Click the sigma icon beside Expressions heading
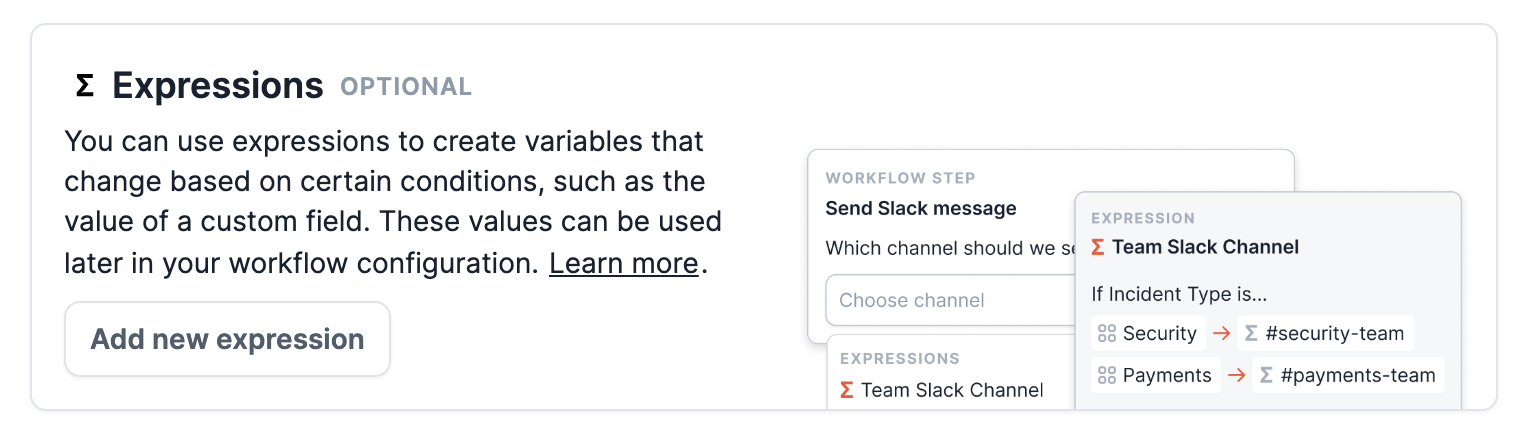Image resolution: width=1530 pixels, height=438 pixels. (x=85, y=86)
